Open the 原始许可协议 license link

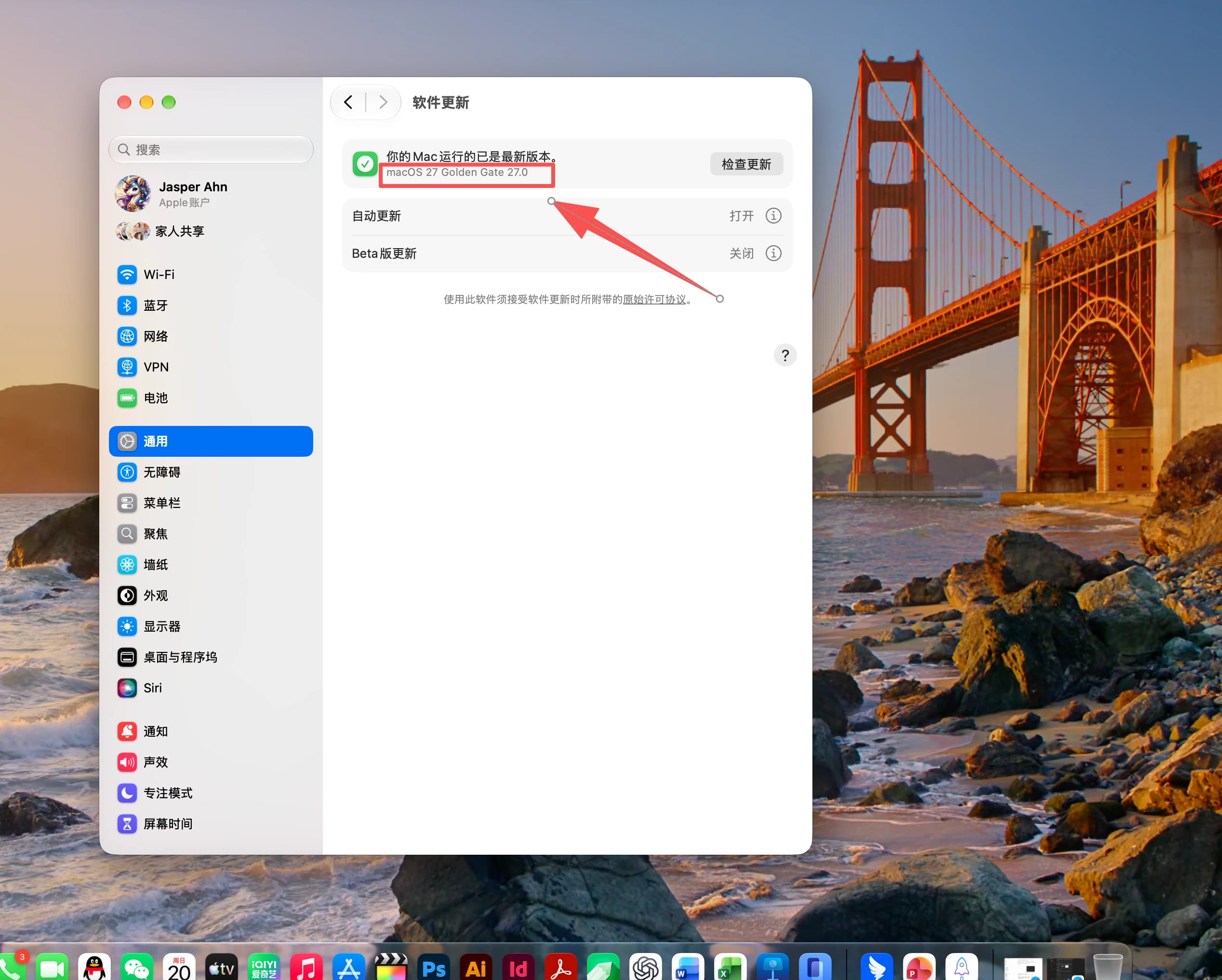coord(654,299)
